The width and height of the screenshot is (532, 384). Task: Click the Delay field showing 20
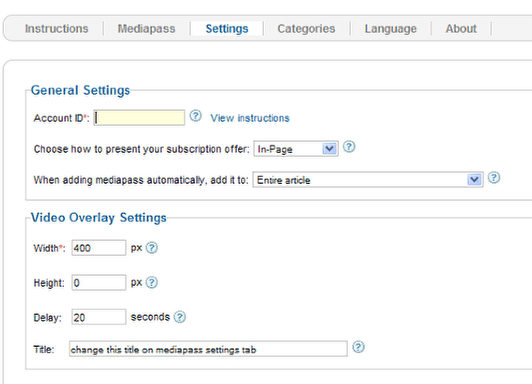[99, 317]
